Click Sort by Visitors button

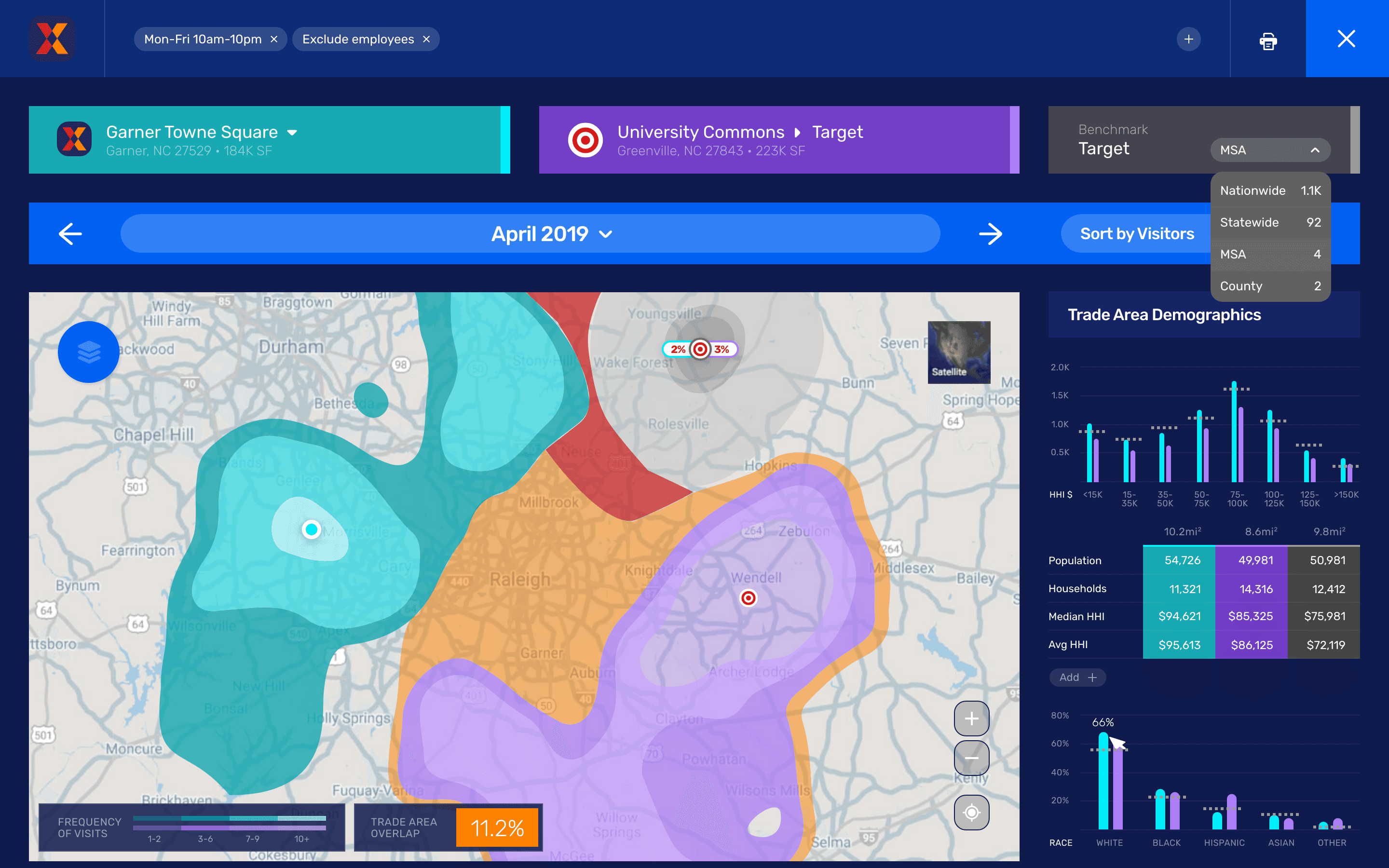click(x=1136, y=234)
